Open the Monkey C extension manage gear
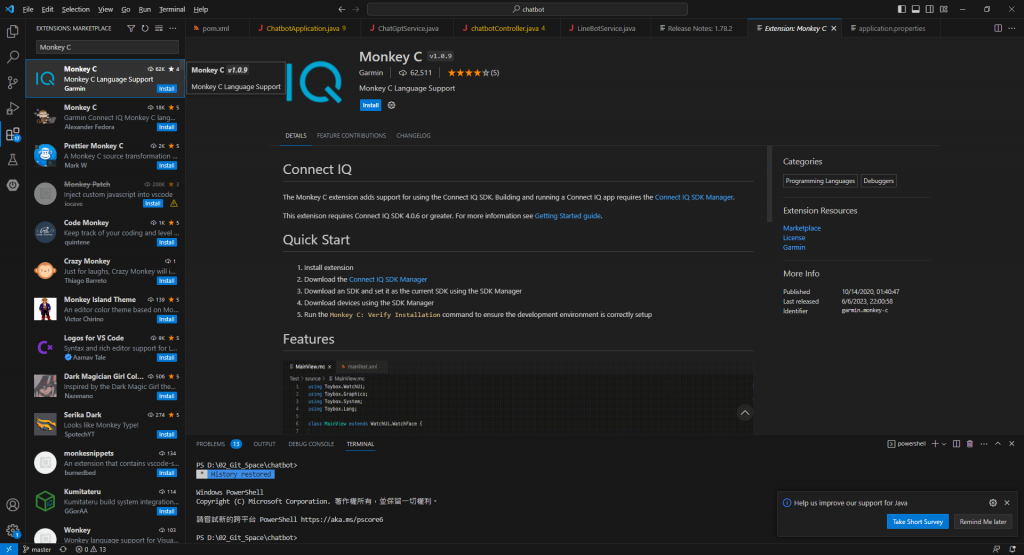 pyautogui.click(x=391, y=105)
